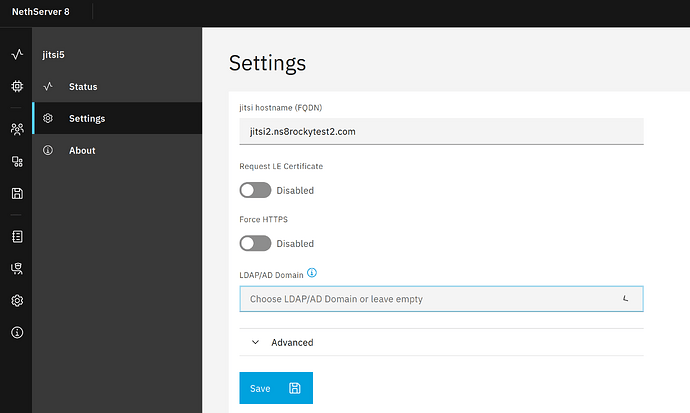
Task: Open the audit log notebook icon
Action: coord(16,237)
